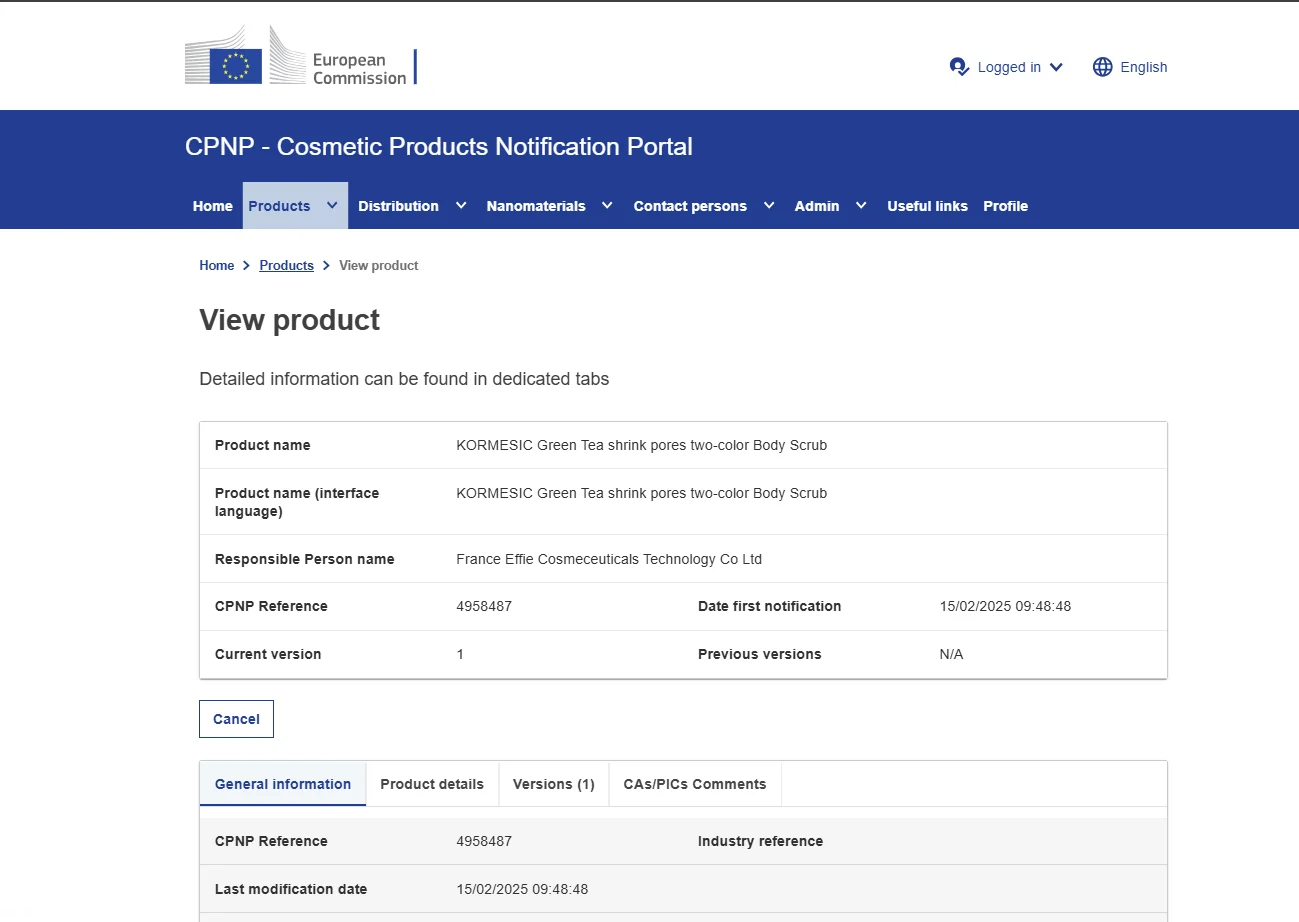Image resolution: width=1299 pixels, height=922 pixels.
Task: Open the Profile menu item
Action: pos(1005,206)
